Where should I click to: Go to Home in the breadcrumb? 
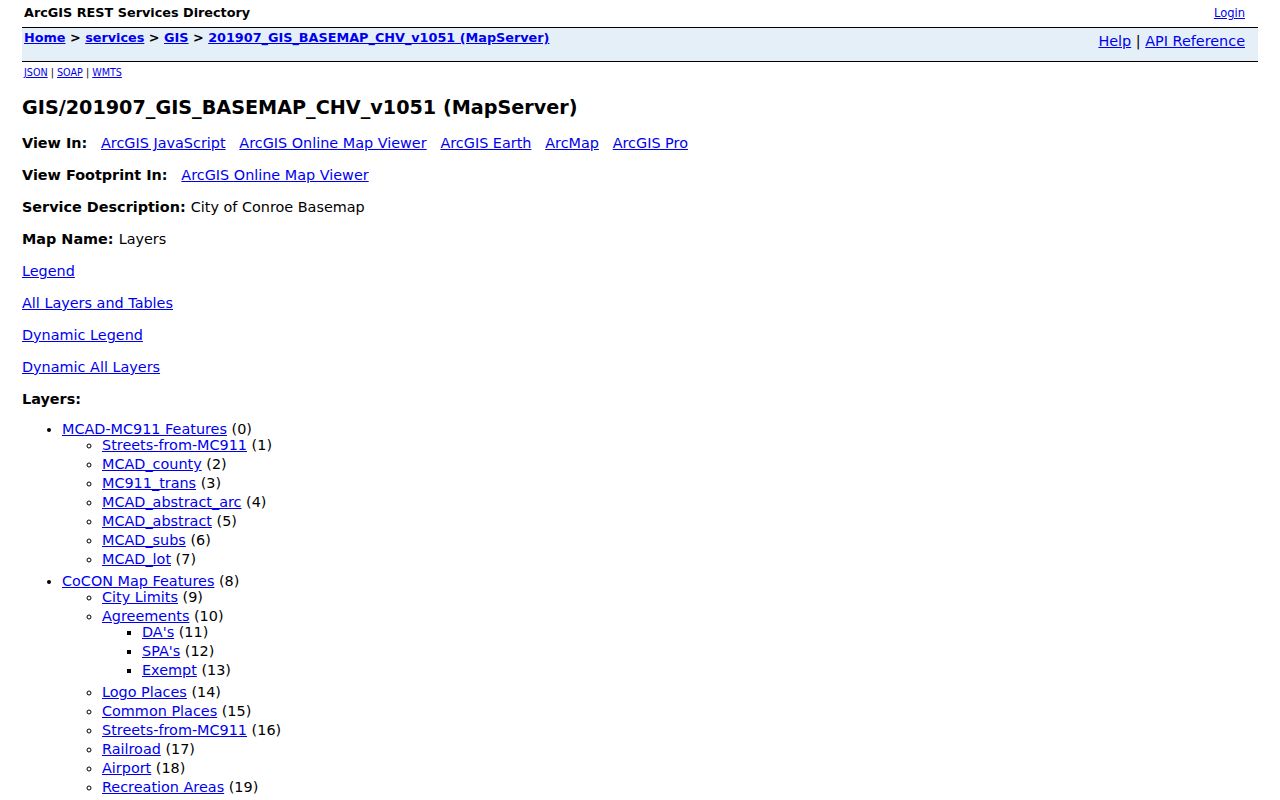(x=44, y=38)
